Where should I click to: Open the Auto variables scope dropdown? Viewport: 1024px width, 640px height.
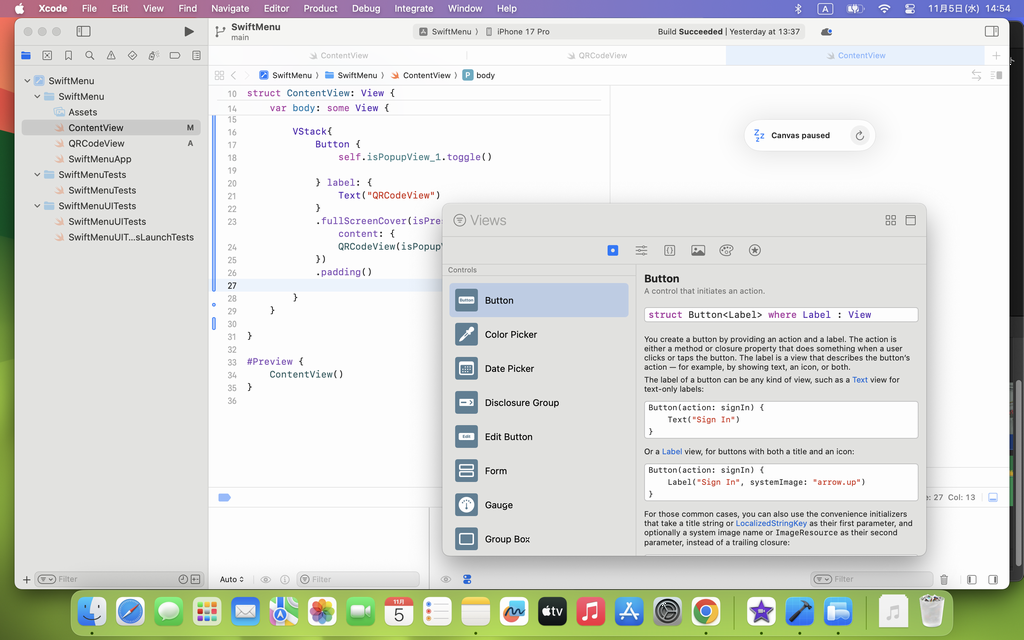[232, 579]
